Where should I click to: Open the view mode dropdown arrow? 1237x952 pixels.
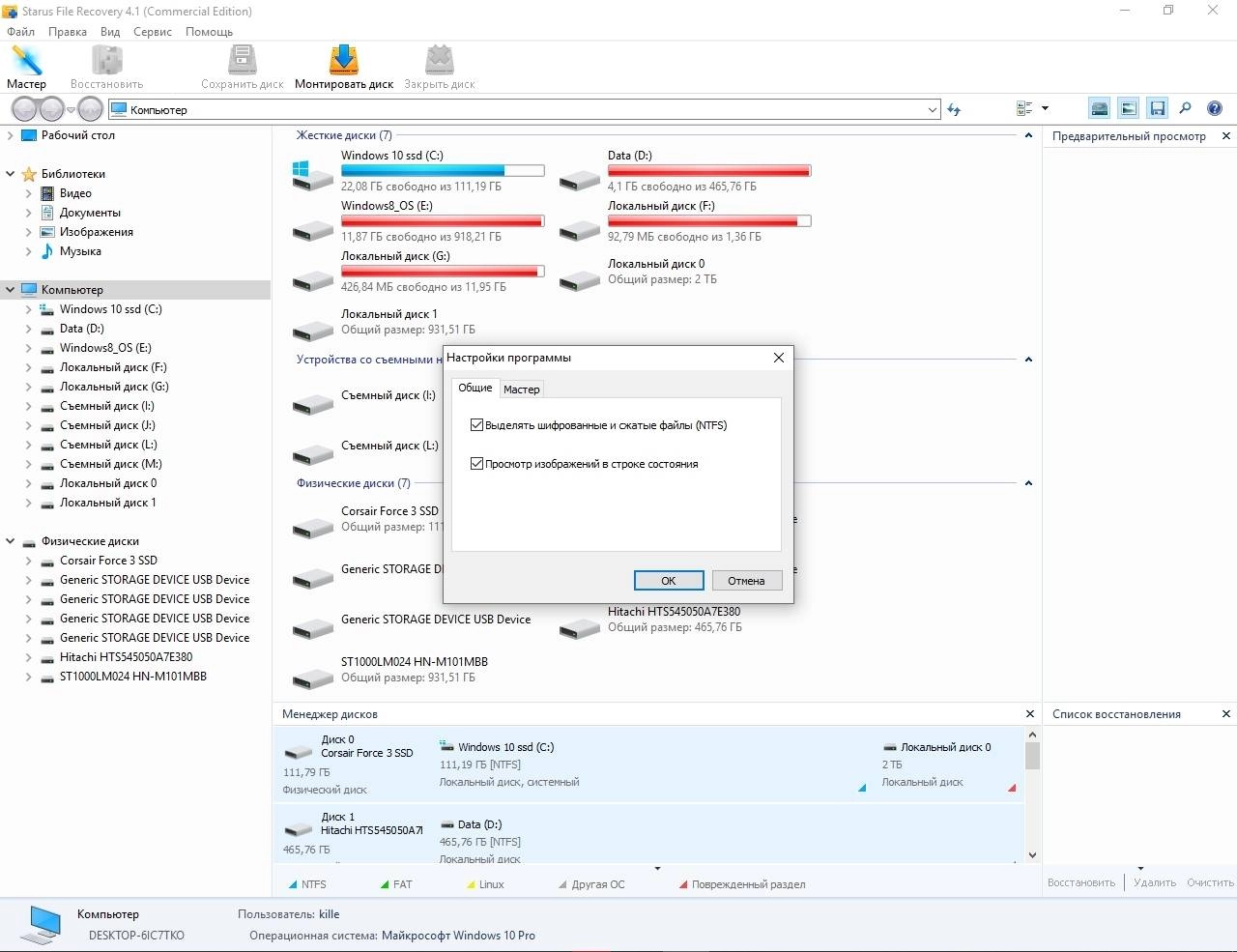pos(1045,109)
